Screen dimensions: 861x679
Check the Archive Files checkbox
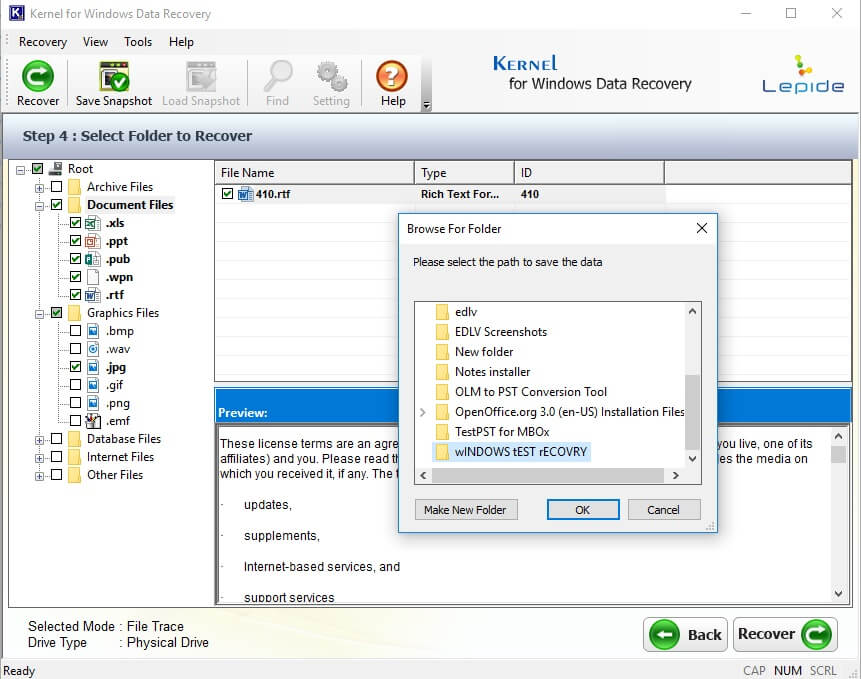tap(57, 187)
